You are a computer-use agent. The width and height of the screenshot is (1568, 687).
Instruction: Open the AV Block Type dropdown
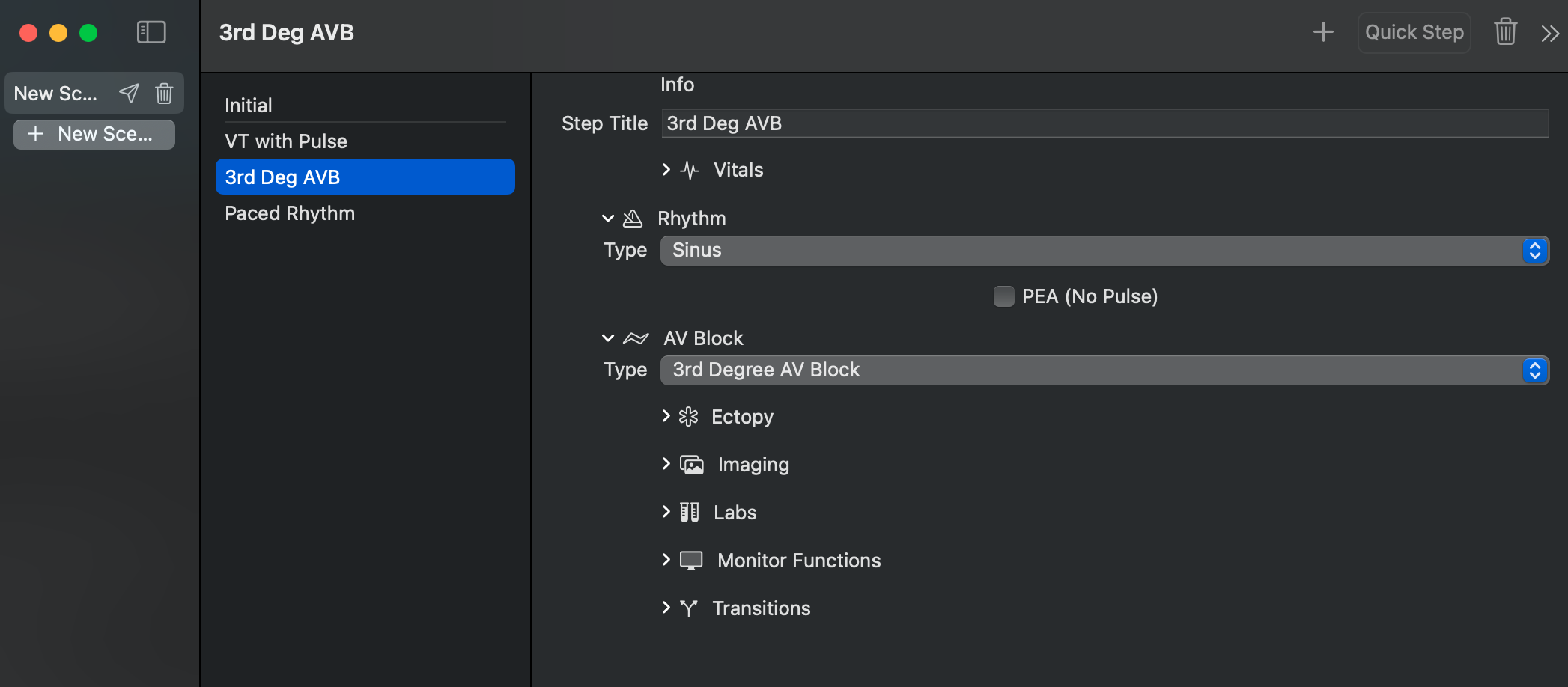pos(1104,370)
